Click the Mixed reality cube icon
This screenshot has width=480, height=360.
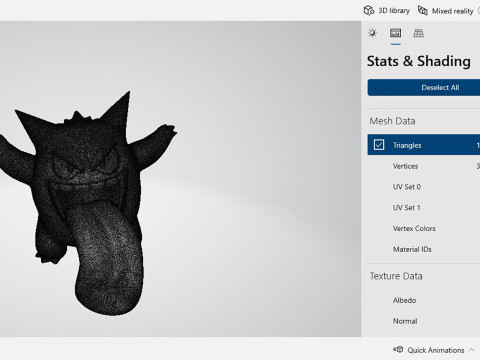click(423, 11)
